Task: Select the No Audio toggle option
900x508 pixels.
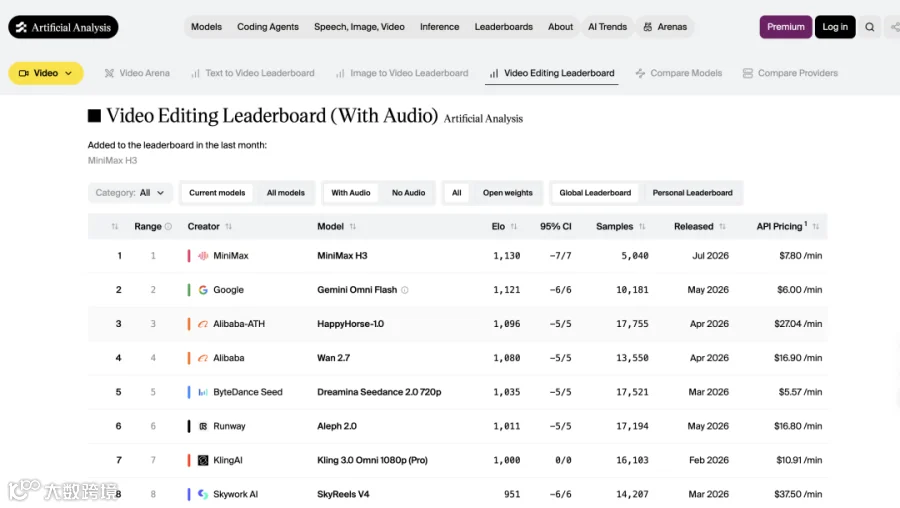Action: pos(408,193)
